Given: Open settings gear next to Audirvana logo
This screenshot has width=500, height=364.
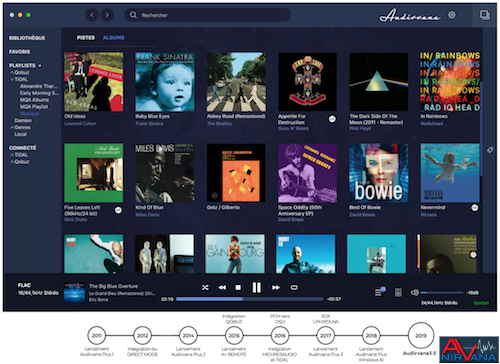Looking at the screenshot, I should tap(452, 15).
